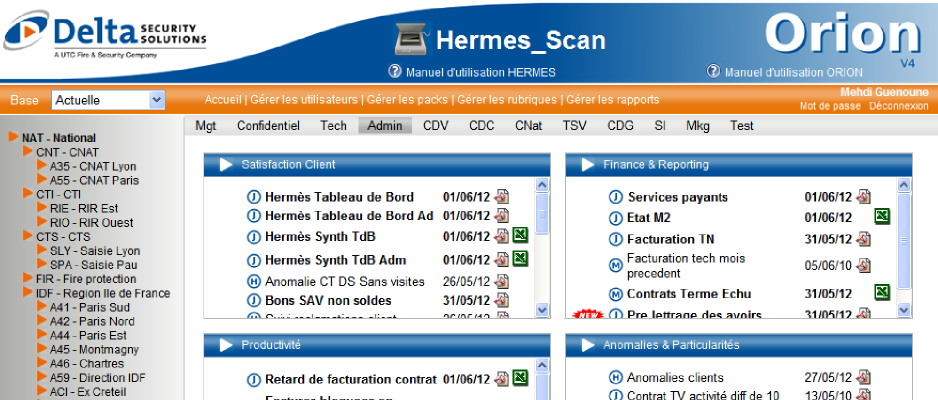The width and height of the screenshot is (938, 400).
Task: Click help icon beside Manuel d'utilisation ORION
Action: pyautogui.click(x=713, y=72)
